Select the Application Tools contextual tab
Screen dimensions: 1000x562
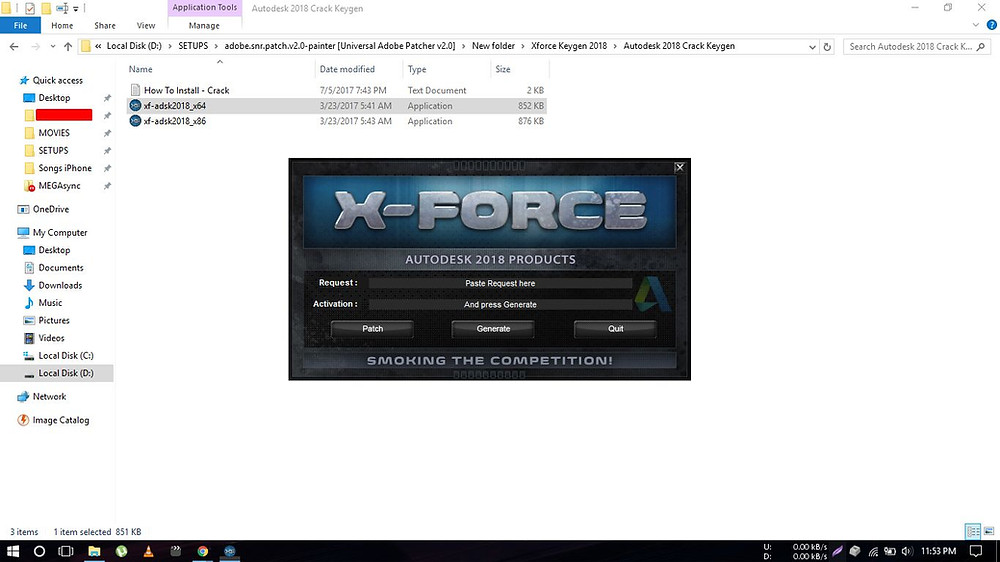click(205, 8)
